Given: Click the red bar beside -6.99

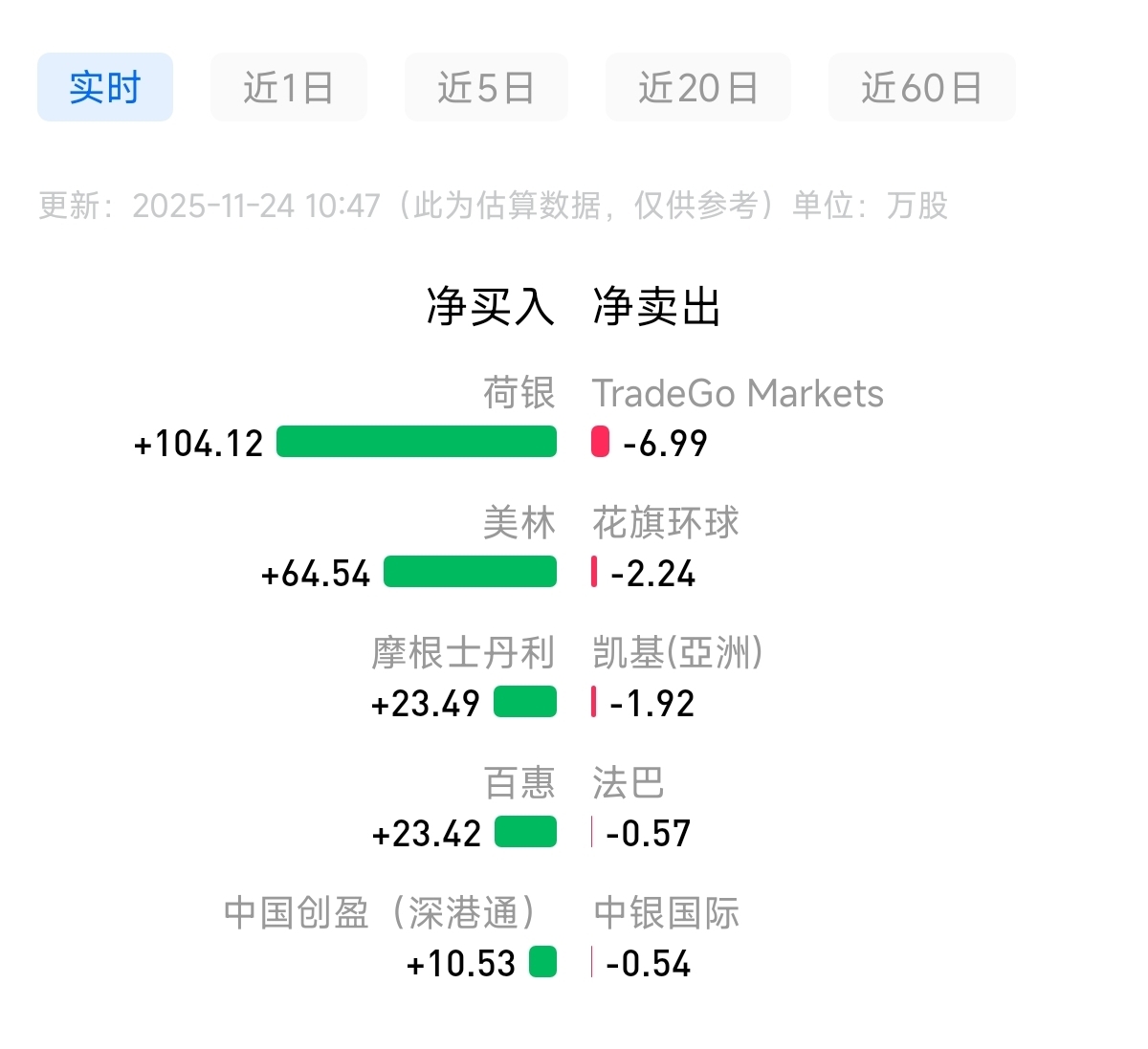Looking at the screenshot, I should coord(600,442).
